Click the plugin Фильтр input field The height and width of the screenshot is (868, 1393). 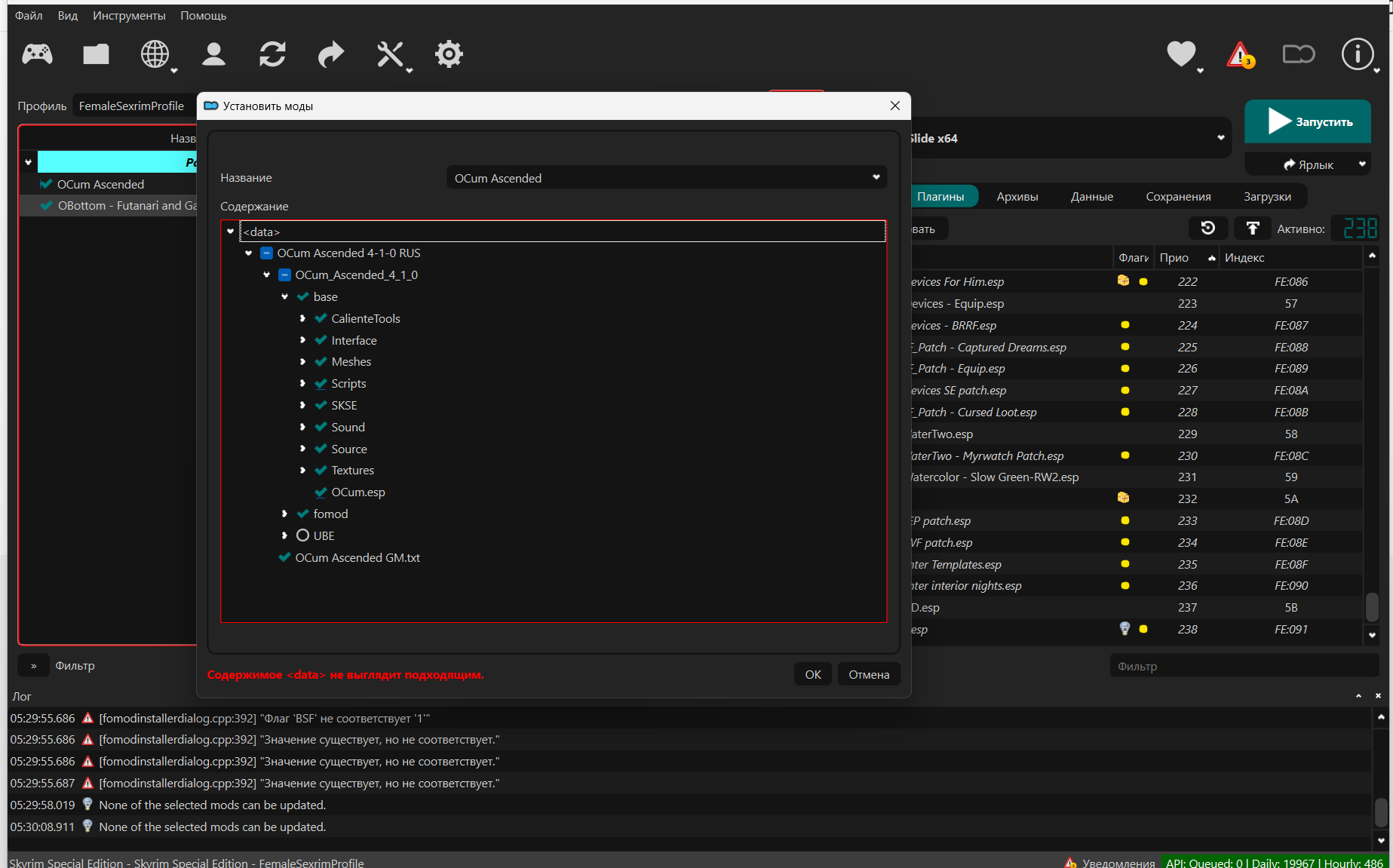(x=1242, y=666)
